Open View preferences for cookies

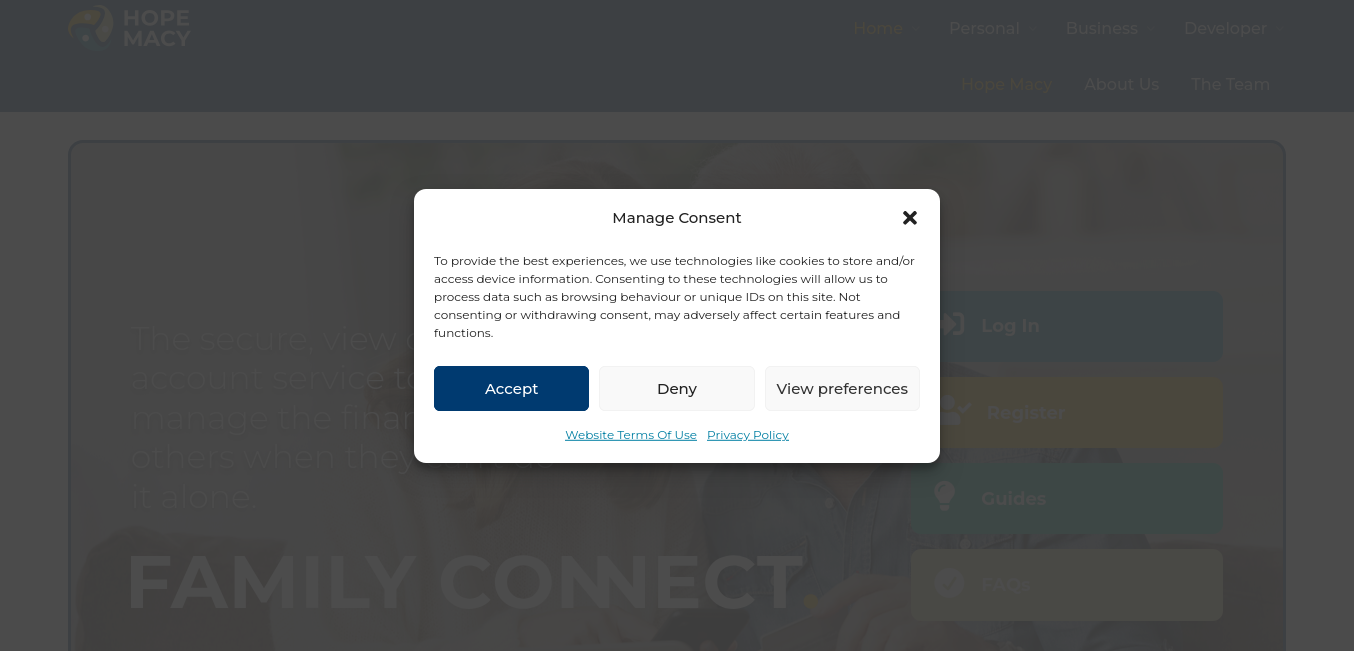(x=842, y=388)
